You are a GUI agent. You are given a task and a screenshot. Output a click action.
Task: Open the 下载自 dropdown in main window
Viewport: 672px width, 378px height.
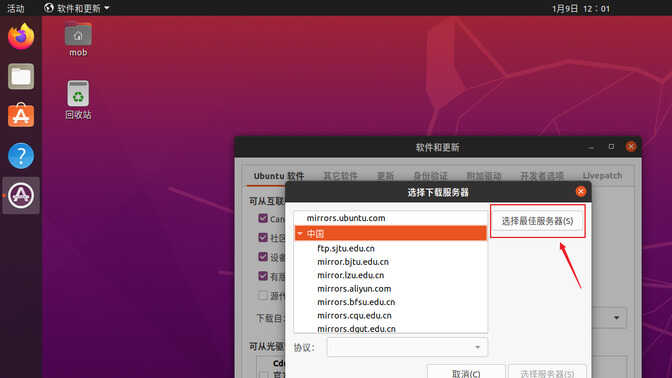[616, 318]
